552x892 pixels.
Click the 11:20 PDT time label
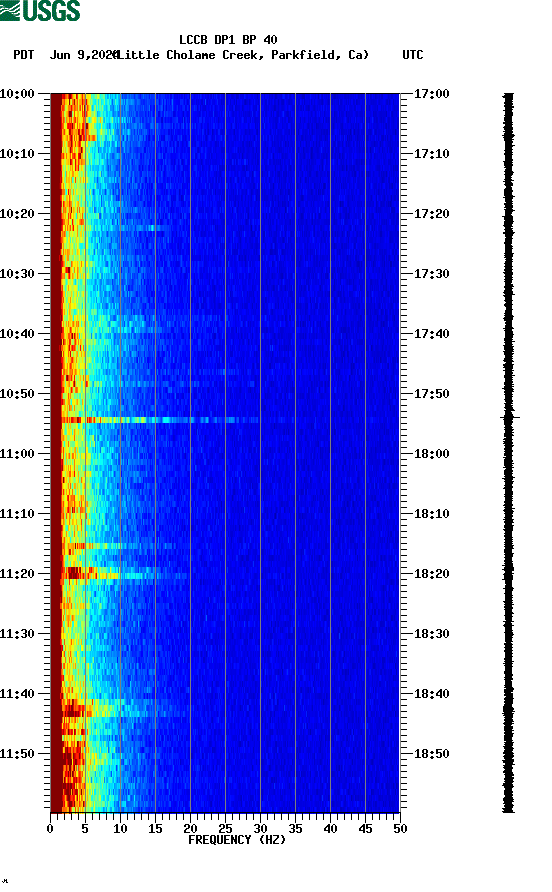click(17, 574)
